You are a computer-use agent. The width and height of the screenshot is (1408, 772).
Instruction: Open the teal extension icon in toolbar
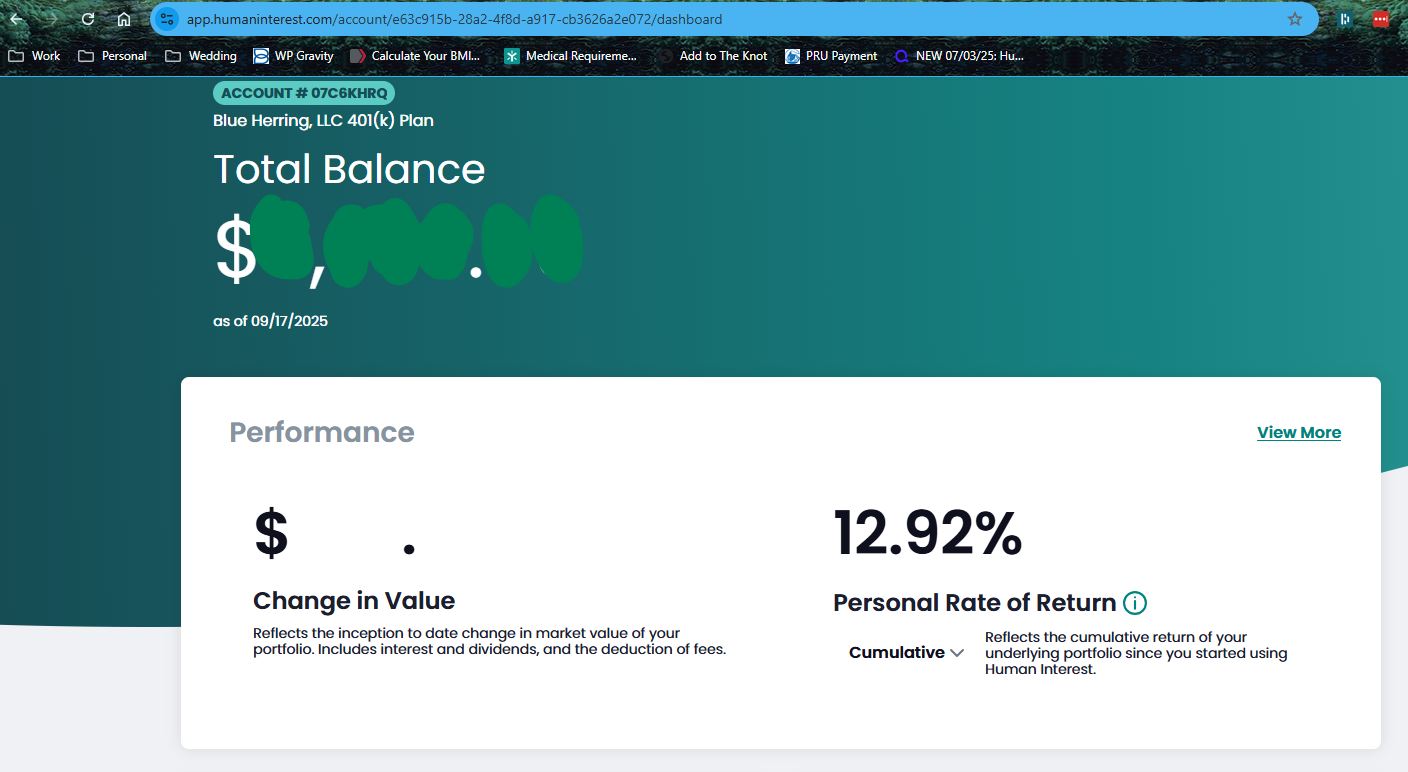1346,19
